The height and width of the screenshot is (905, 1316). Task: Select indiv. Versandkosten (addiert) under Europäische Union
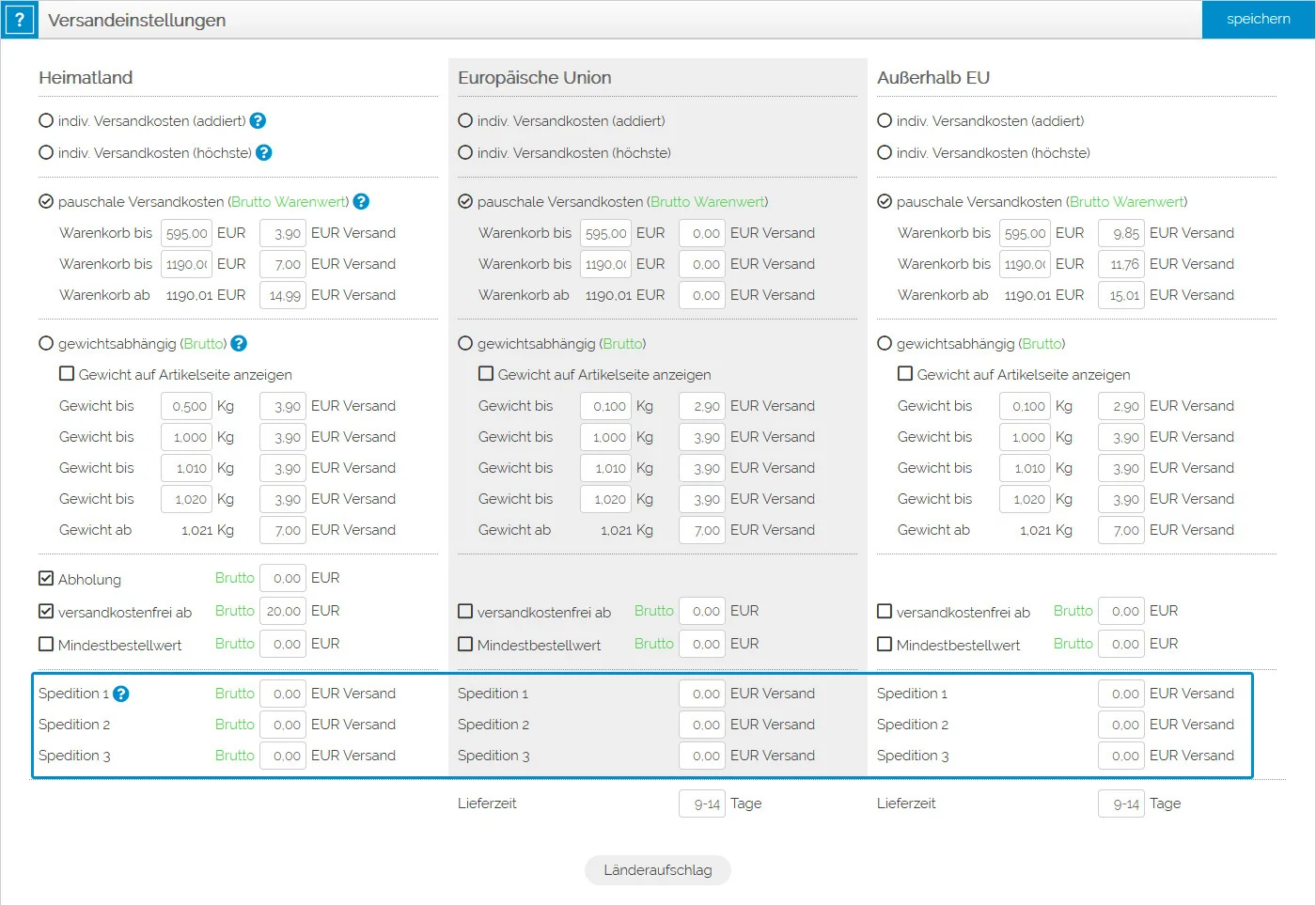pyautogui.click(x=465, y=121)
